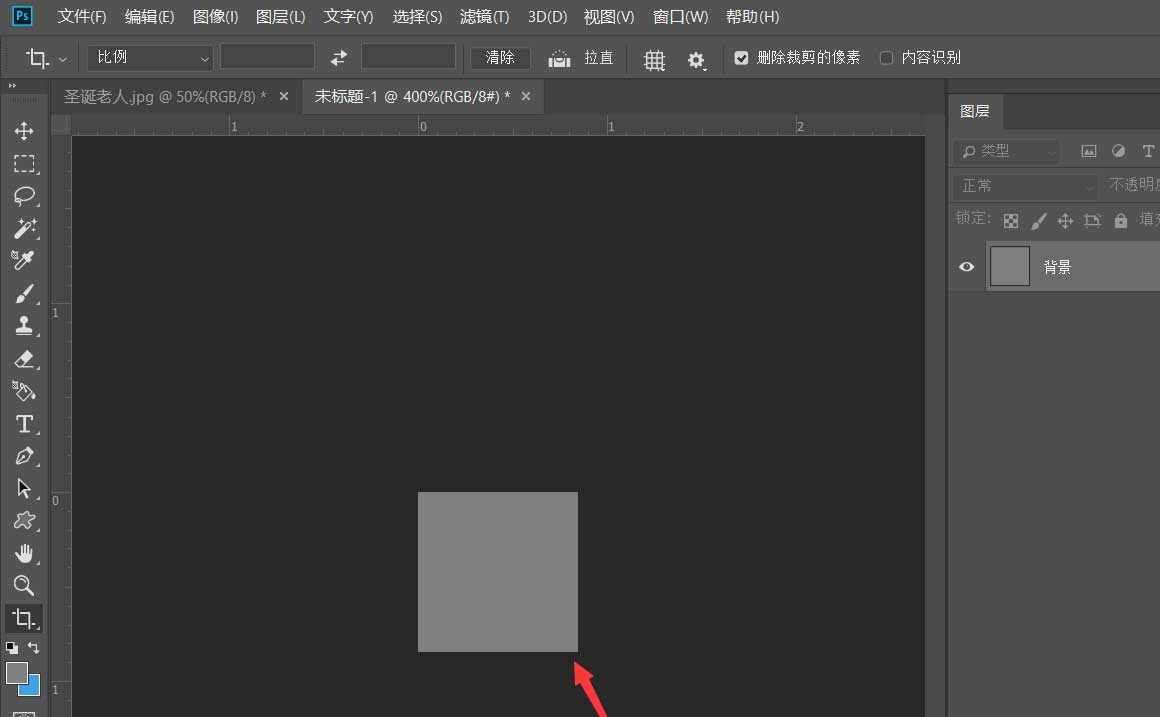Select the Magic Wand tool
This screenshot has width=1160, height=717.
click(x=24, y=228)
